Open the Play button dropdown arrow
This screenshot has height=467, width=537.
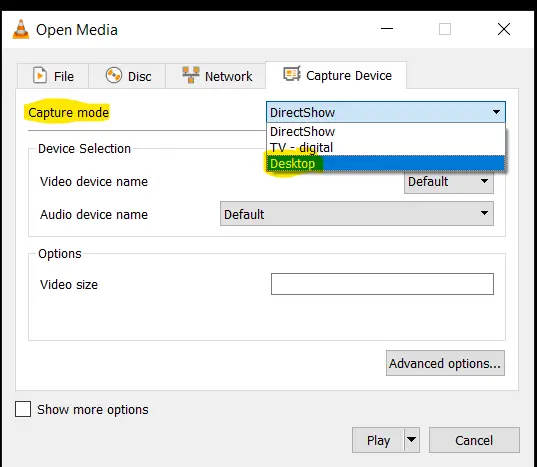[412, 440]
